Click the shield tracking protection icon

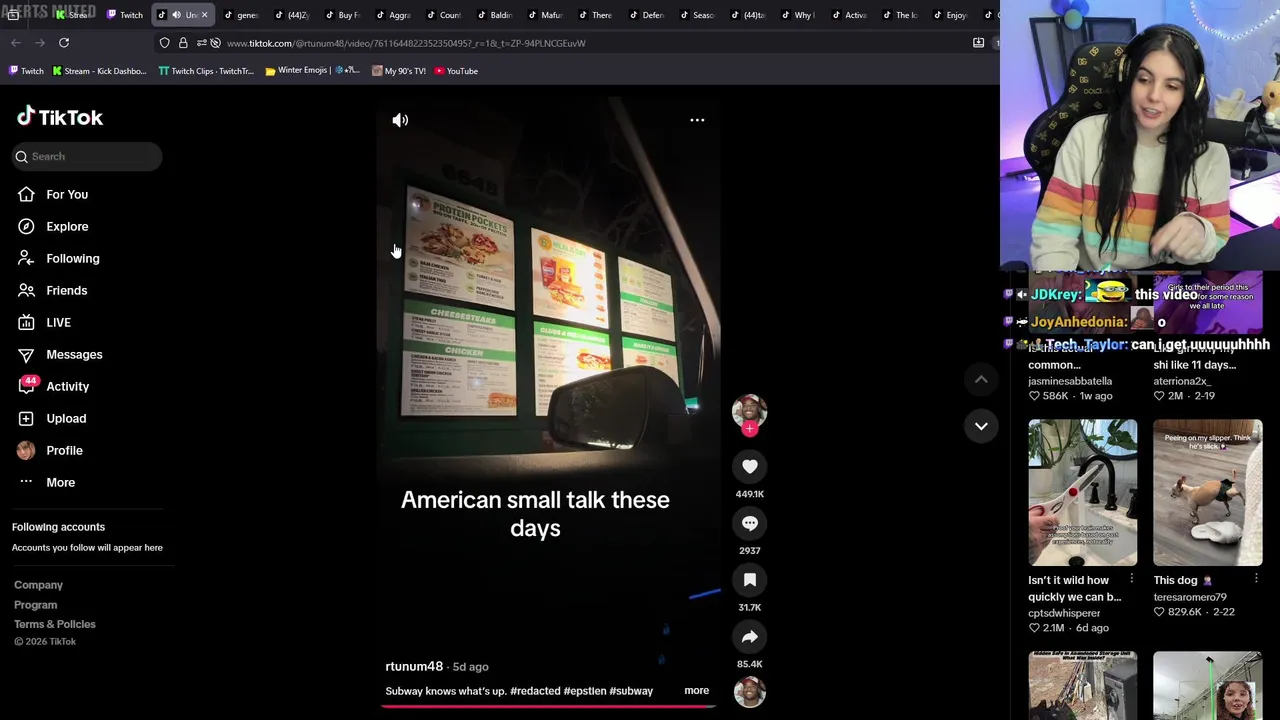pos(165,43)
